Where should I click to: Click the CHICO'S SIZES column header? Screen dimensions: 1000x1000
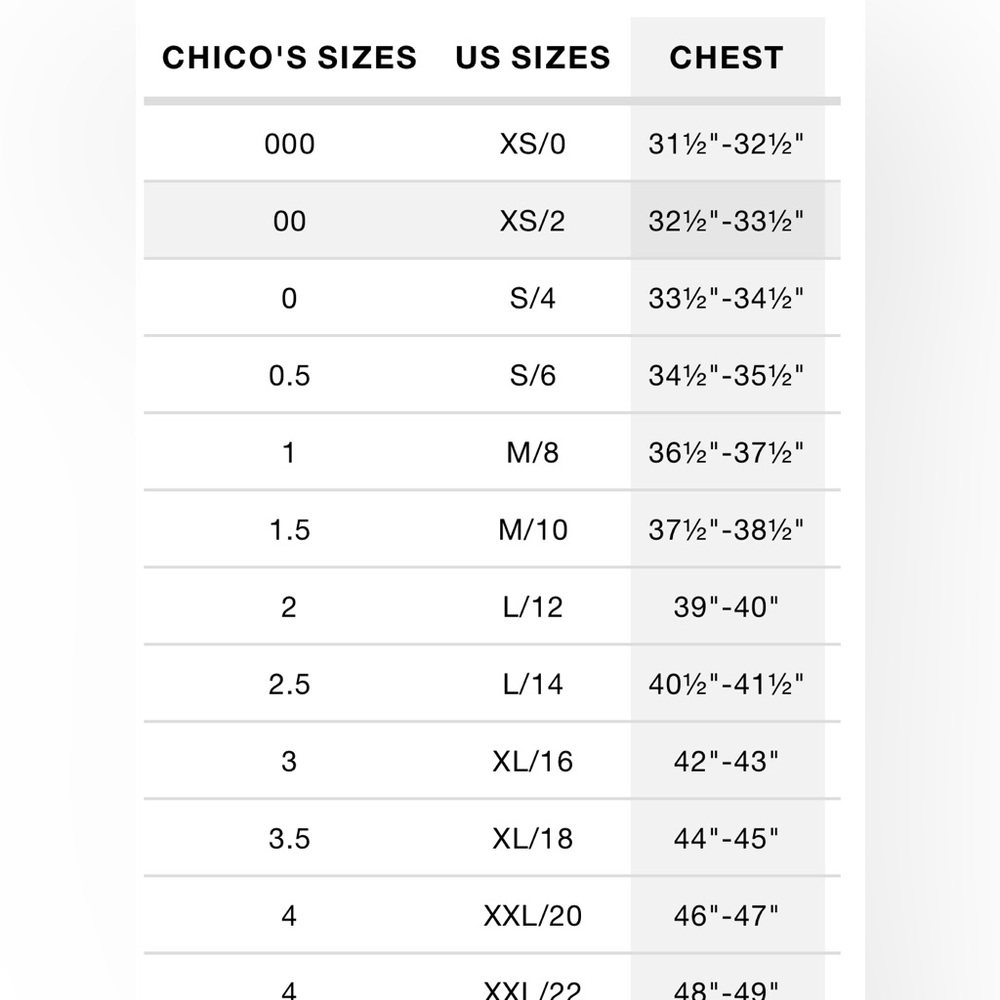[290, 57]
